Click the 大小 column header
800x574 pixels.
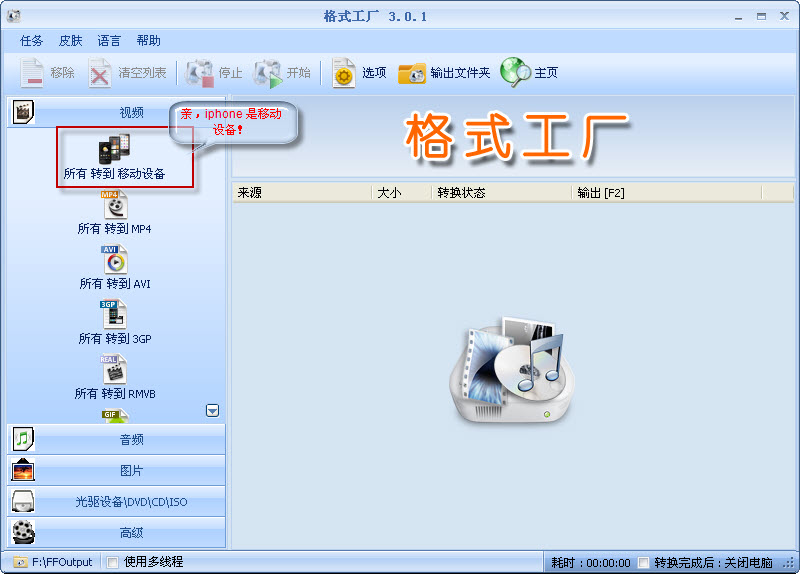click(x=402, y=193)
